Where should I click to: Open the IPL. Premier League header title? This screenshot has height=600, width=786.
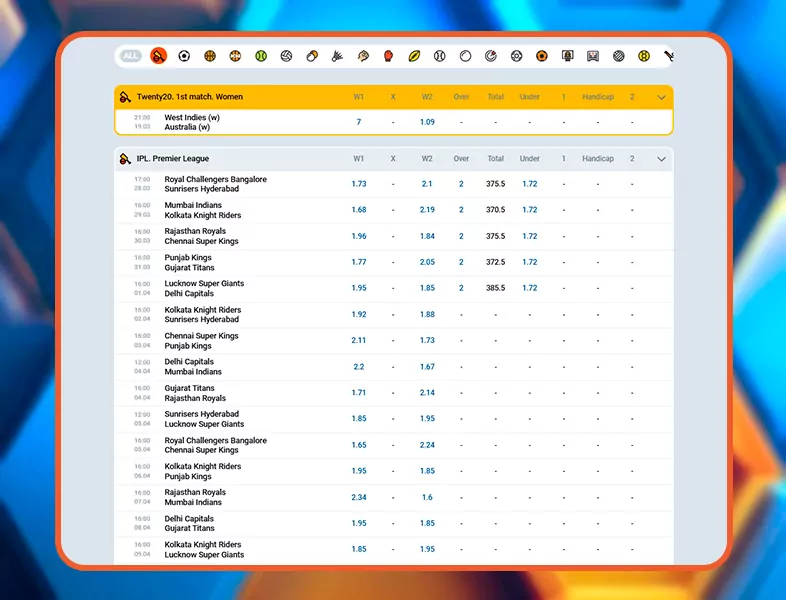(x=175, y=159)
